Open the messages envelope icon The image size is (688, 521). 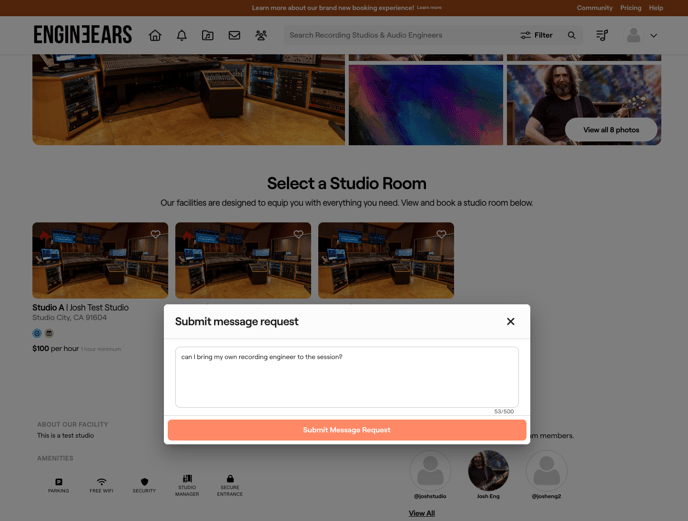234,35
